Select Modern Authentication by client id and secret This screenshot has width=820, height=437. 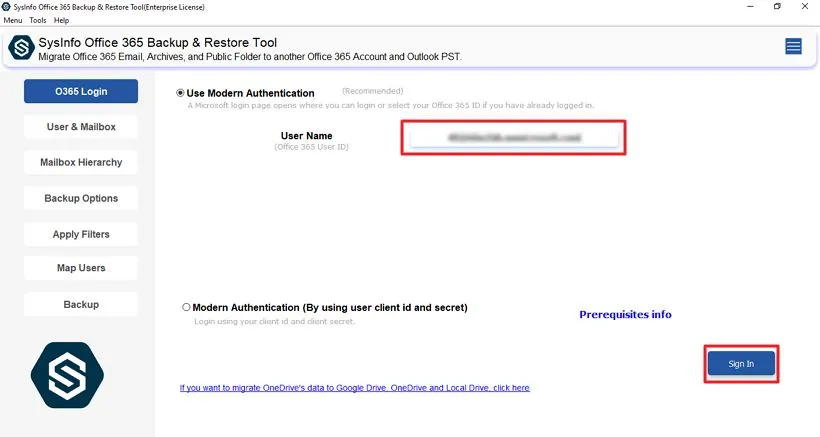(186, 307)
